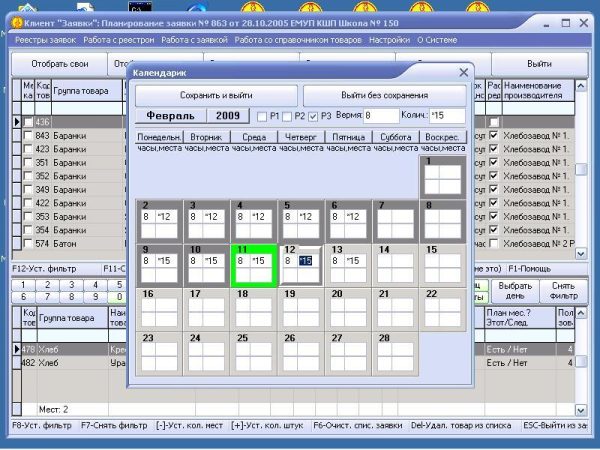The width and height of the screenshot is (600, 450).
Task: Toggle checkbox beside Хлебозавод № 2 row
Action: pyautogui.click(x=494, y=243)
